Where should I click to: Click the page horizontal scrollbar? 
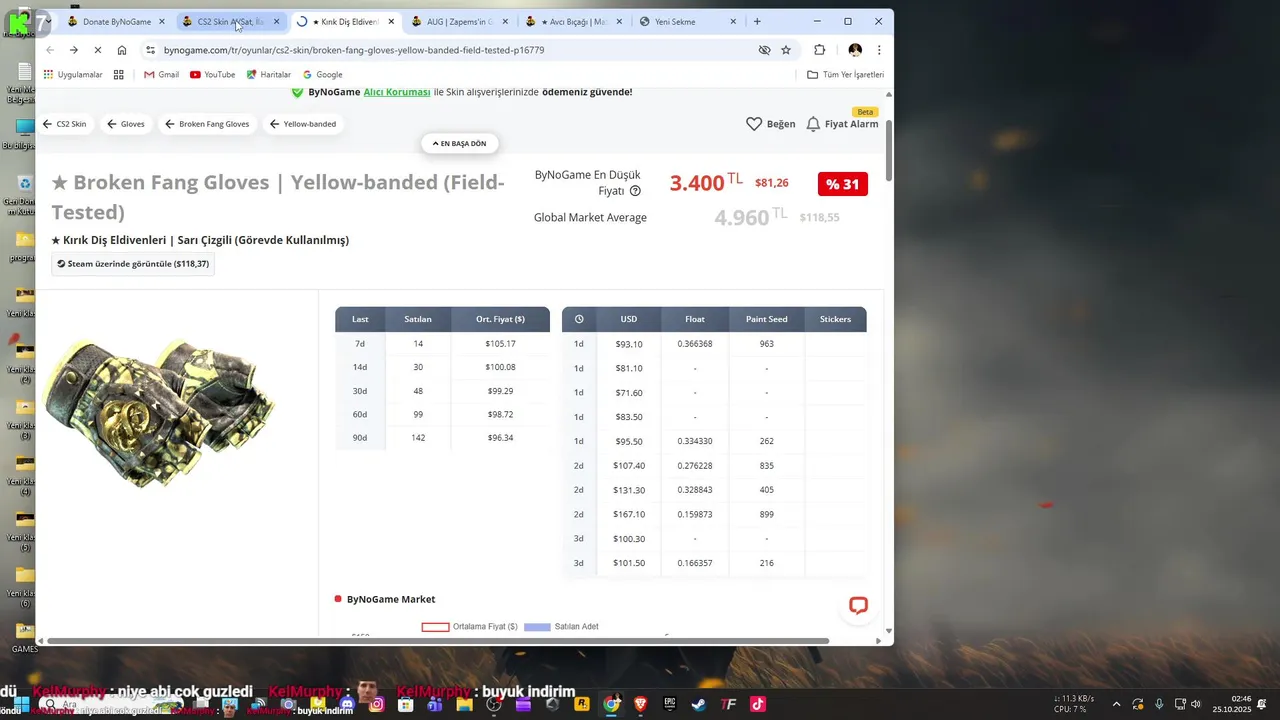pyautogui.click(x=437, y=641)
